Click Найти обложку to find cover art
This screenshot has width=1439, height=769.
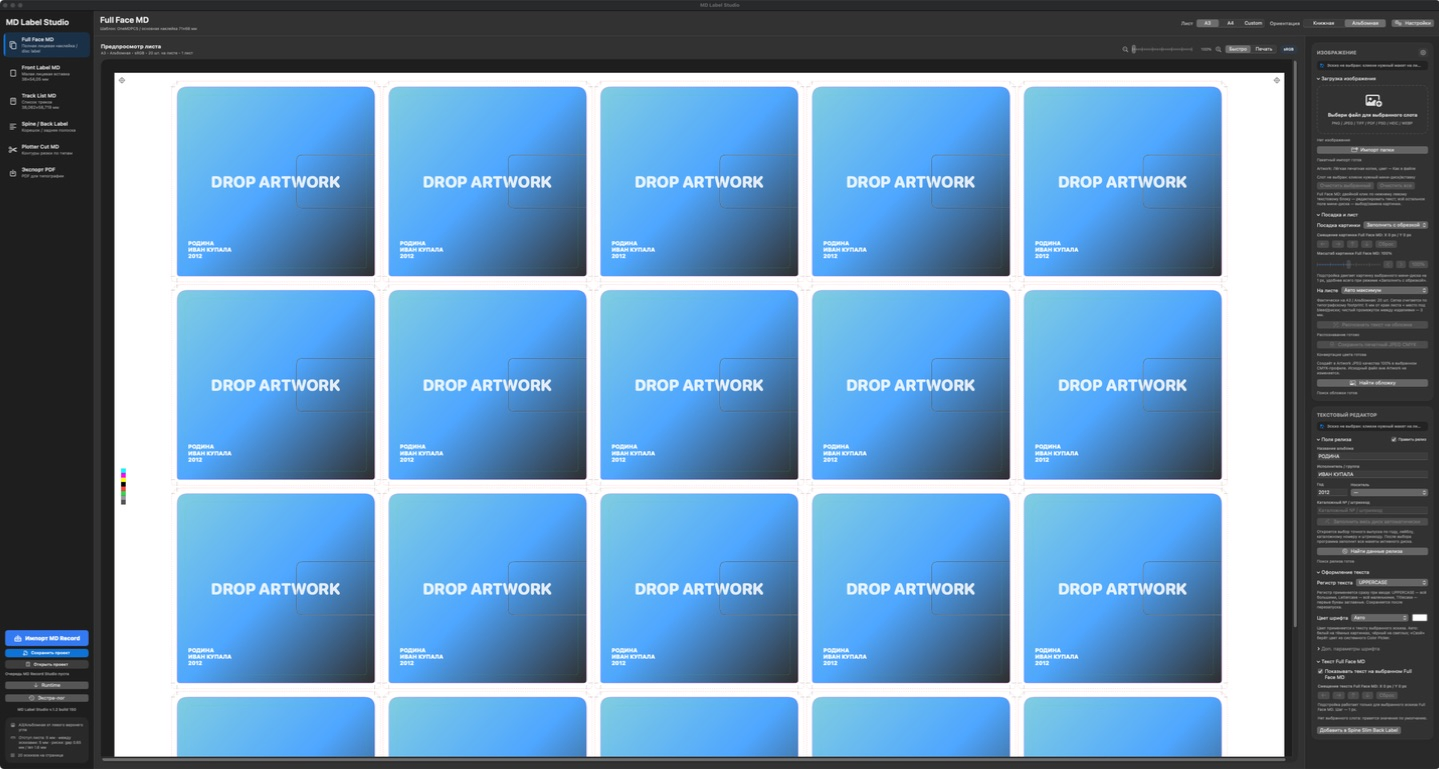1372,383
